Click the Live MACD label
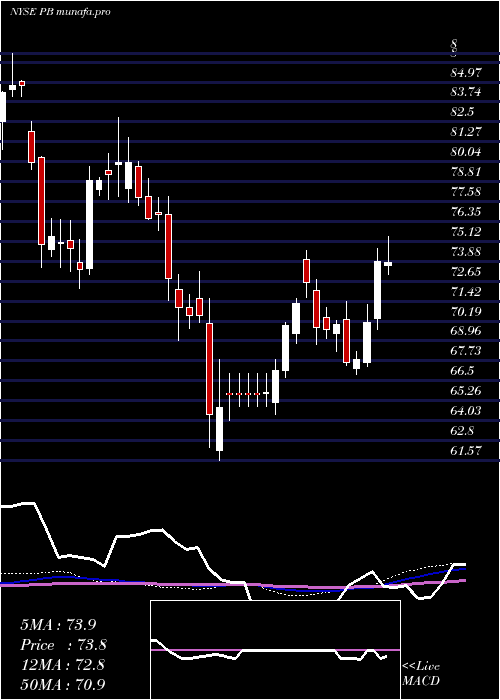The height and width of the screenshot is (700, 500). [421, 674]
